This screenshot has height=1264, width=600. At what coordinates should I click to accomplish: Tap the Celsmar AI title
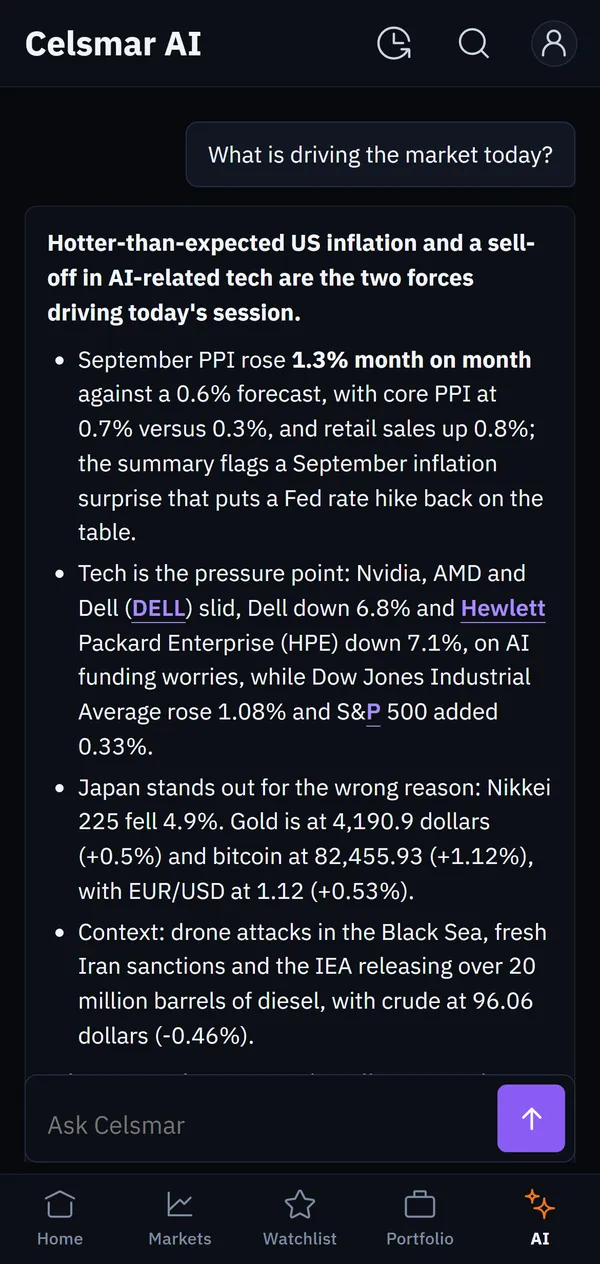coord(113,44)
